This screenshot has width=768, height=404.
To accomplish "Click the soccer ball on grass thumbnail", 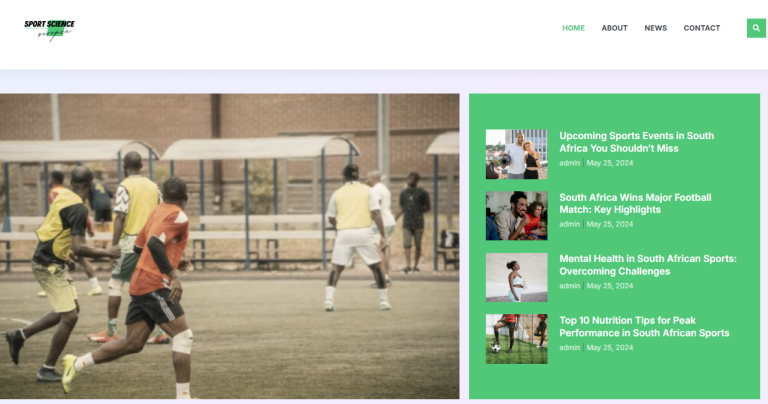I will [x=516, y=339].
